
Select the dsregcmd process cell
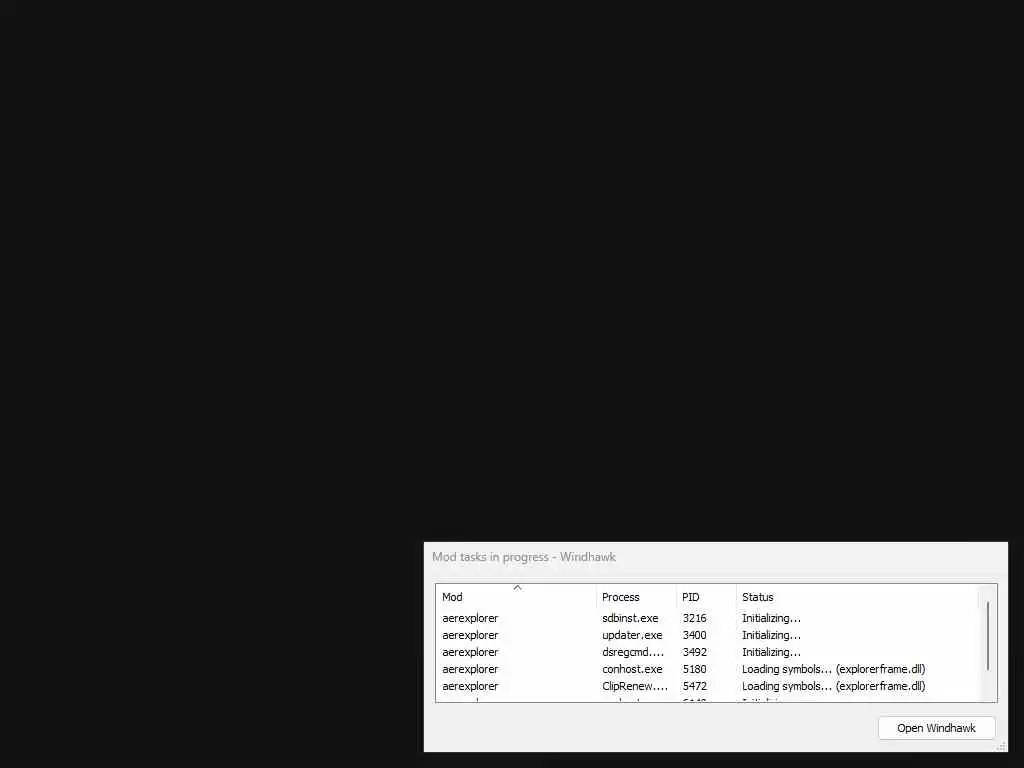(633, 652)
